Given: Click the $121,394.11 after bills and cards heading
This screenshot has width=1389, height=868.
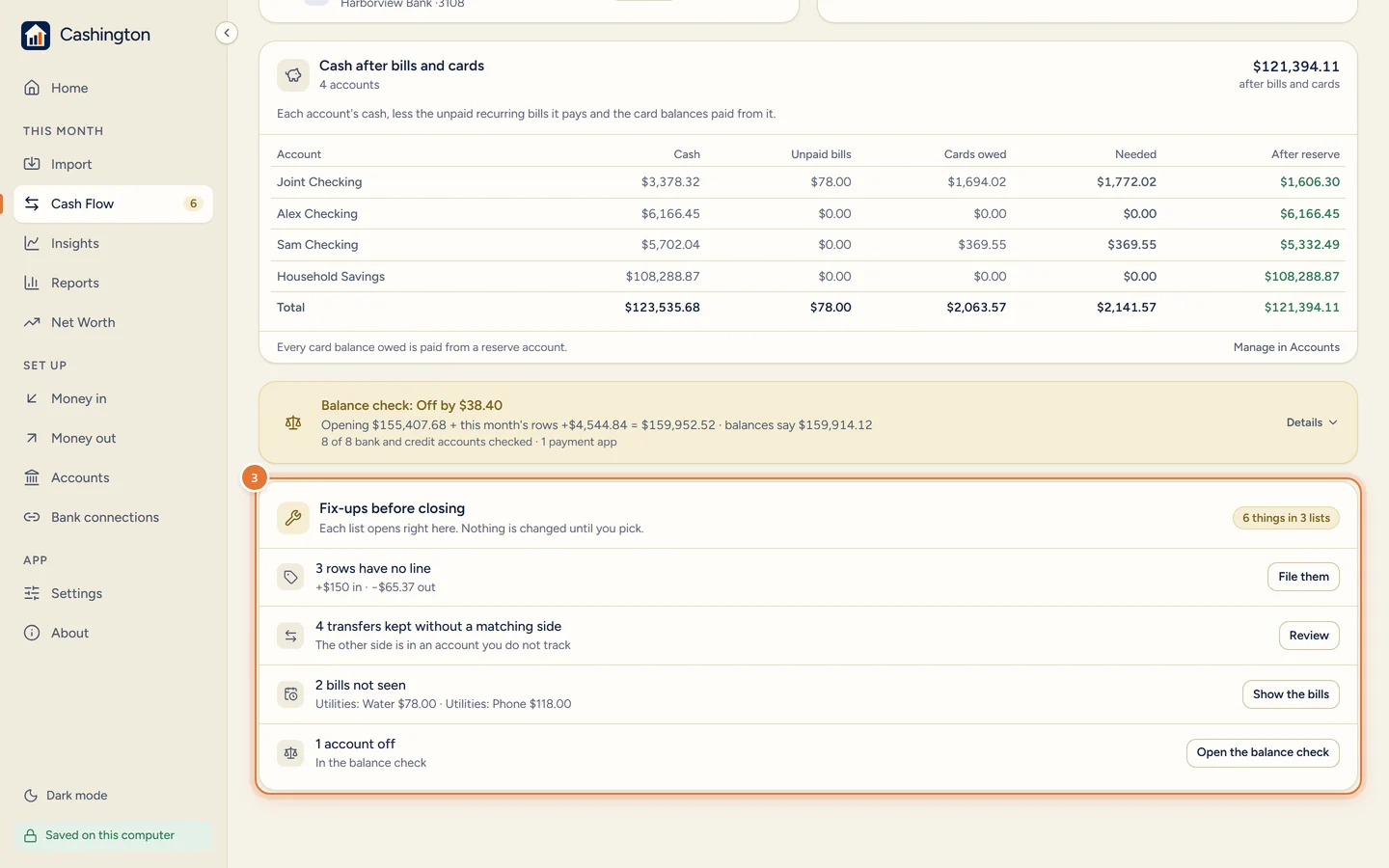Looking at the screenshot, I should 1295,67.
